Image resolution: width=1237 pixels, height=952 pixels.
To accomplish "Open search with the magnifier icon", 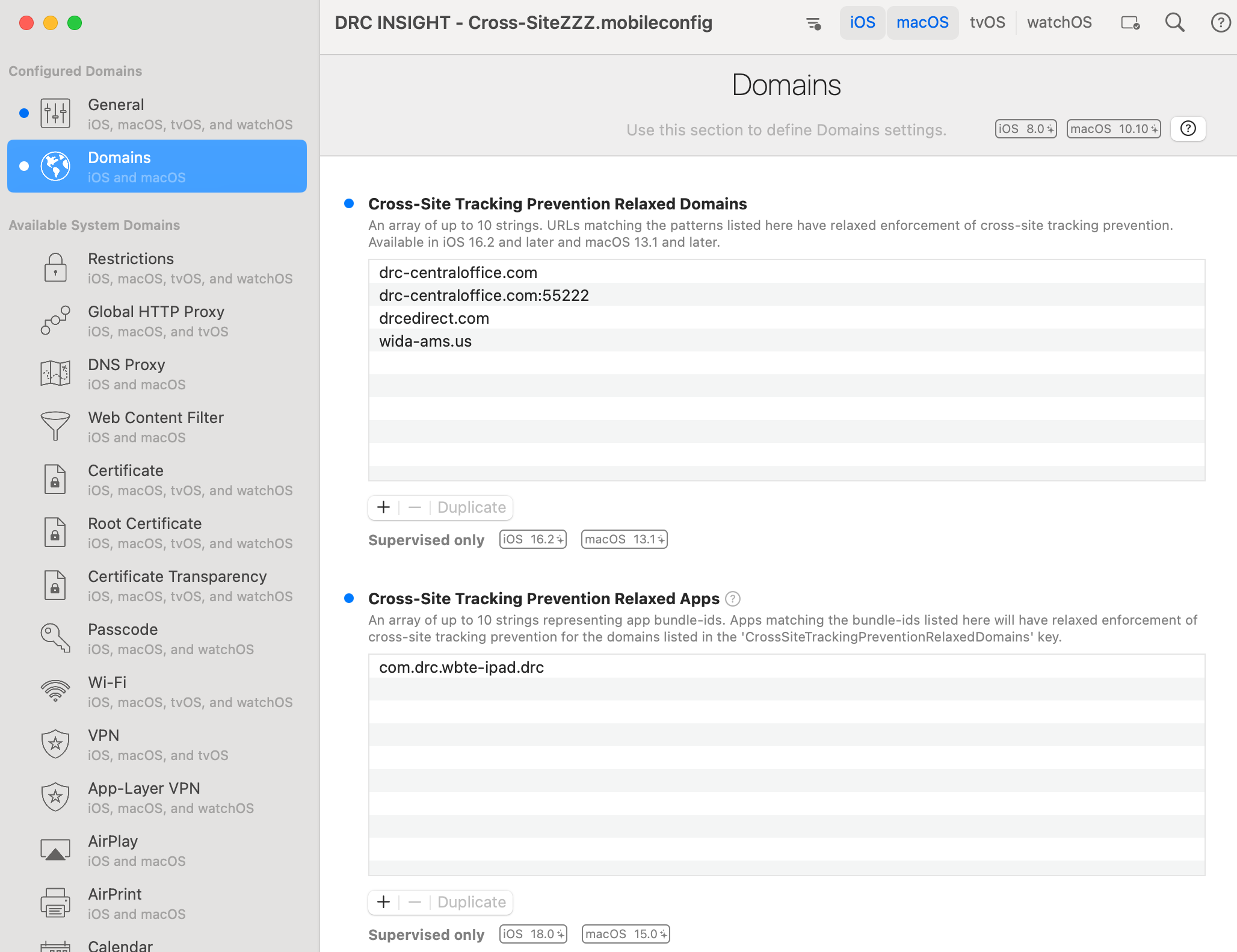I will tap(1175, 23).
